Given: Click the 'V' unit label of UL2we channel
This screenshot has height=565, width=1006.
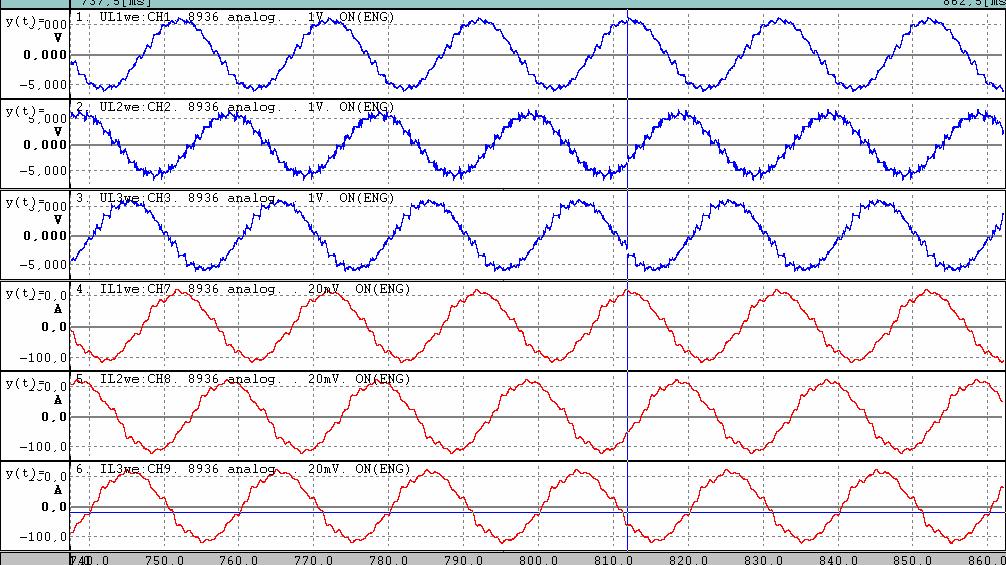Looking at the screenshot, I should (x=58, y=131).
